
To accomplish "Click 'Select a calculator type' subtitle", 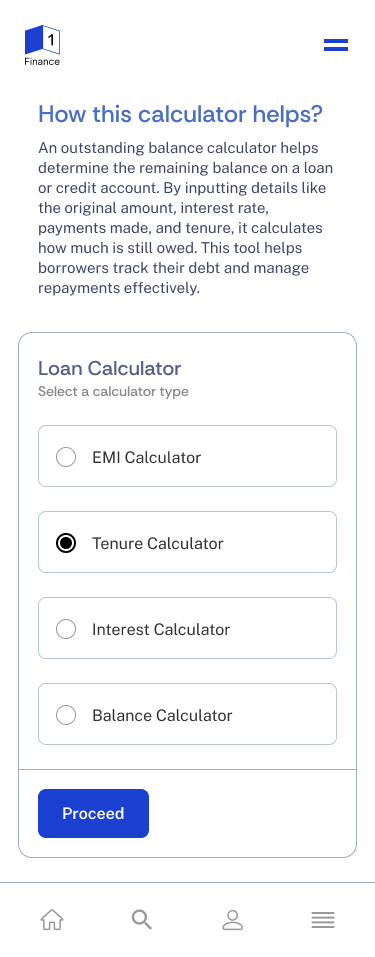I will click(x=113, y=392).
